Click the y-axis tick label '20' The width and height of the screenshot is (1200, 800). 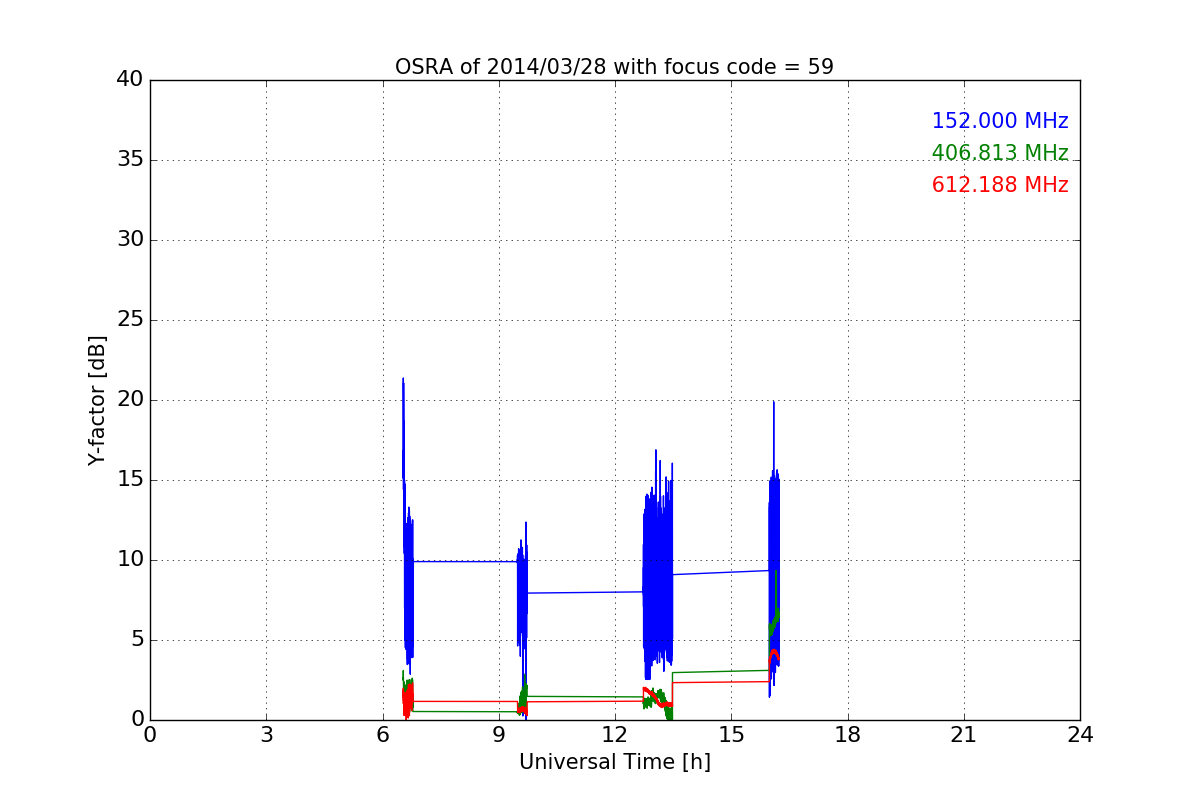coord(130,400)
